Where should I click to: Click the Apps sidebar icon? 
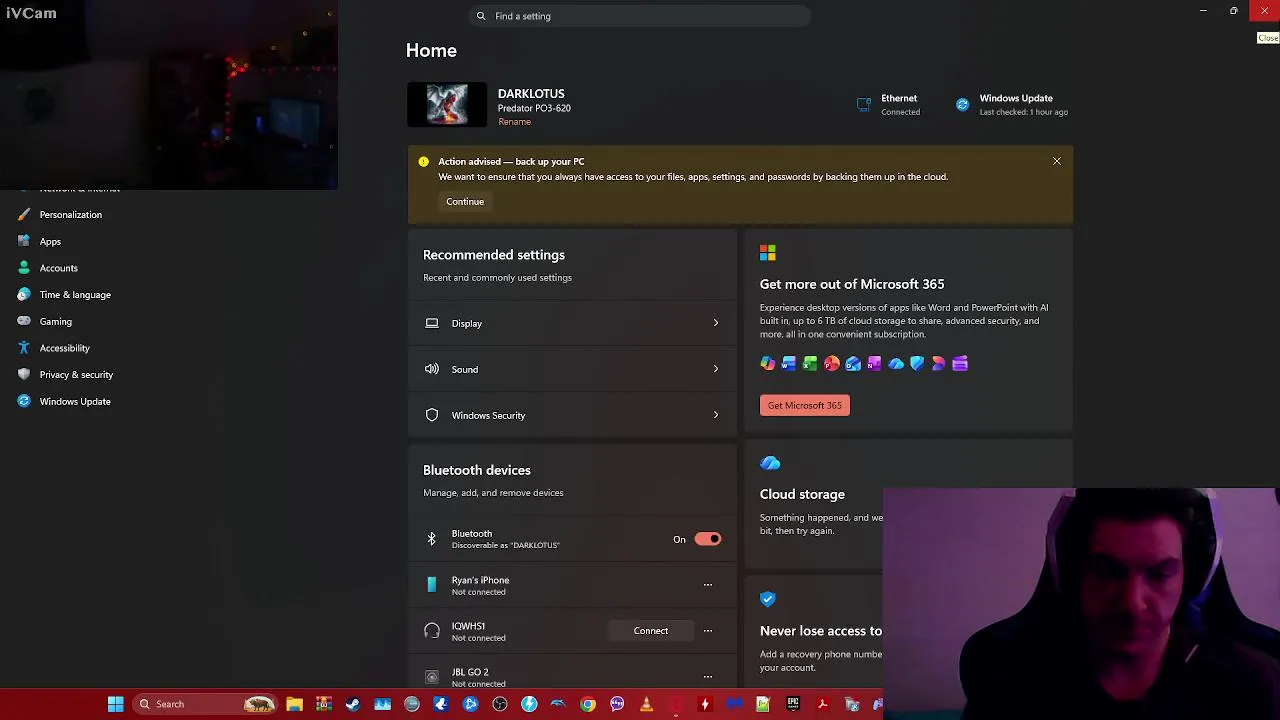(24, 241)
